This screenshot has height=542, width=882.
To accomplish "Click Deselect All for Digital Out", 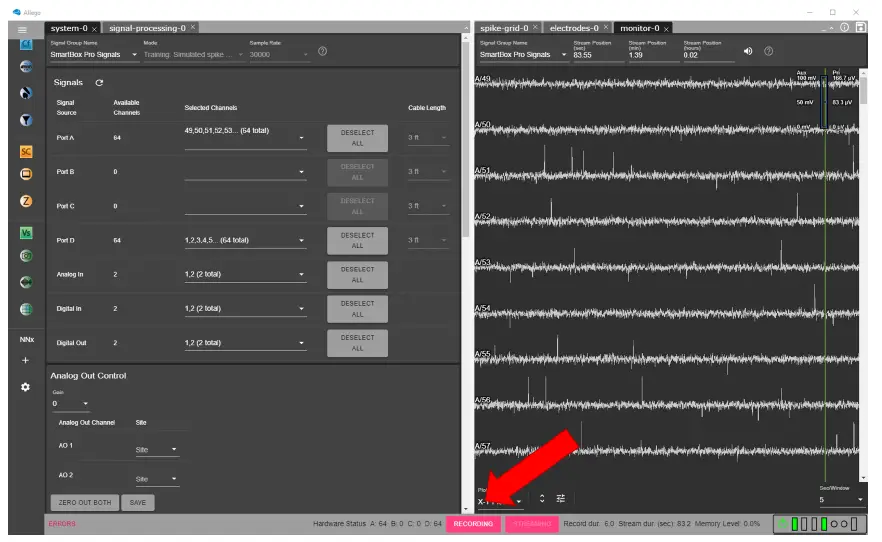I will [357, 343].
